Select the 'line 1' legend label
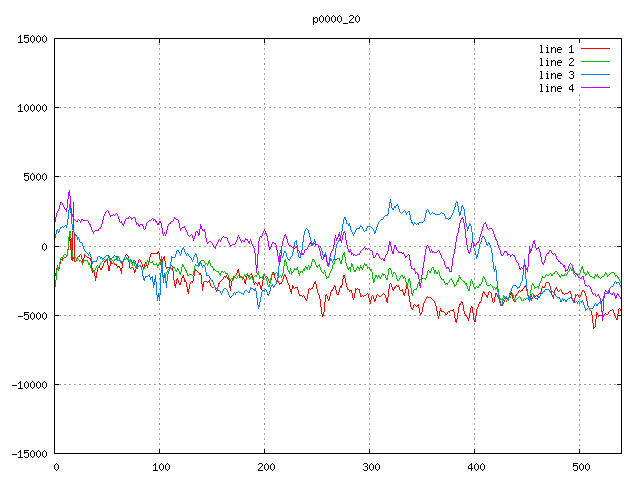640x480 pixels. pos(557,49)
